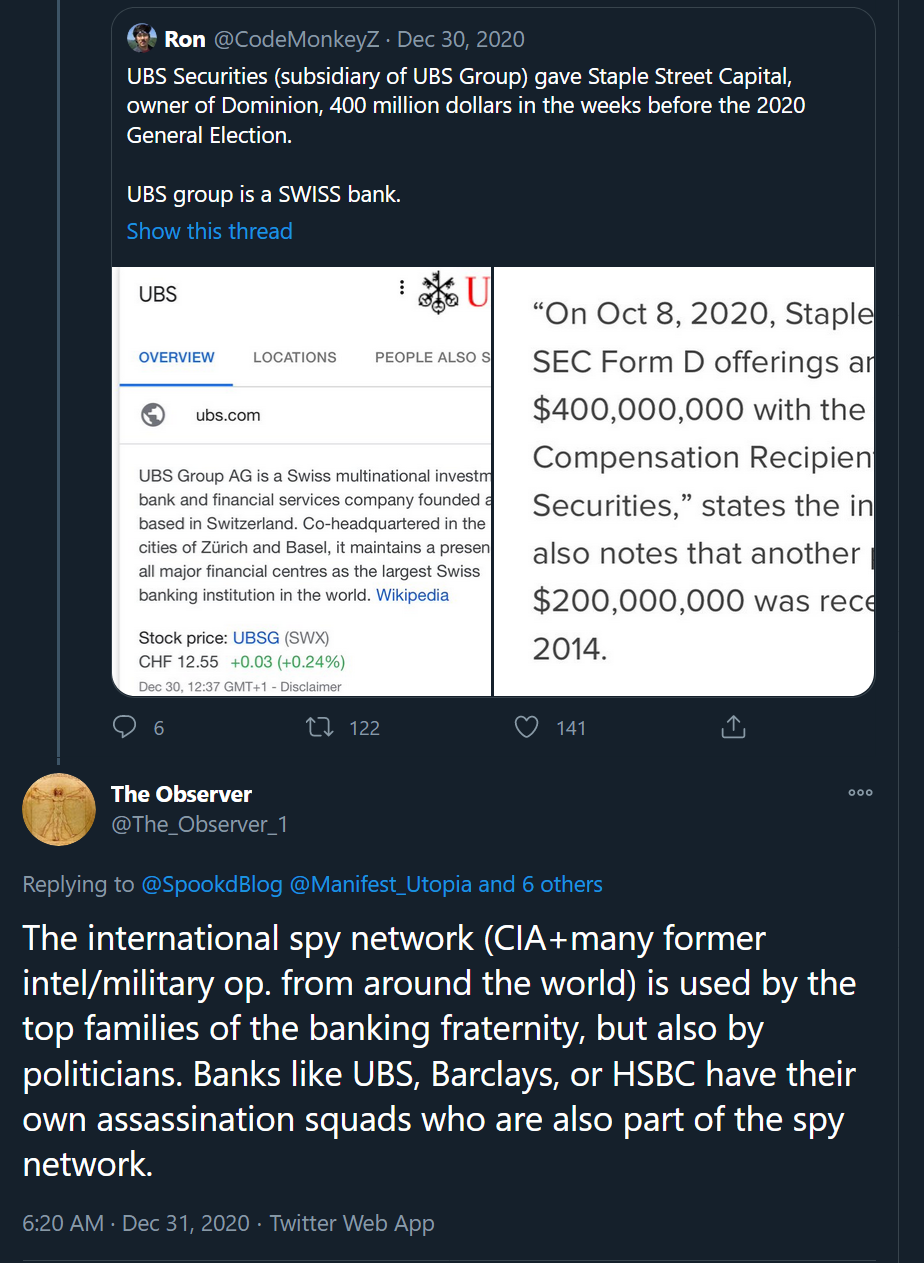The width and height of the screenshot is (924, 1263).
Task: Click the reply speech bubble icon
Action: pyautogui.click(x=125, y=727)
